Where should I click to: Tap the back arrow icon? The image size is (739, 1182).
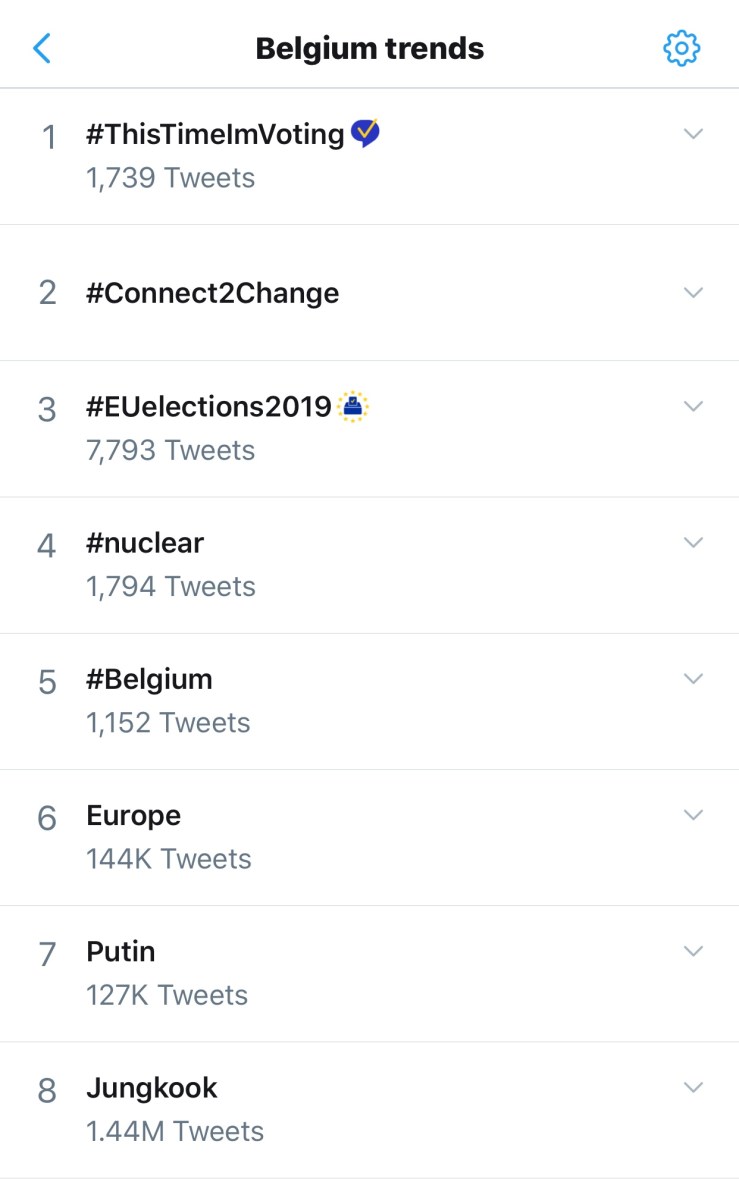coord(42,48)
